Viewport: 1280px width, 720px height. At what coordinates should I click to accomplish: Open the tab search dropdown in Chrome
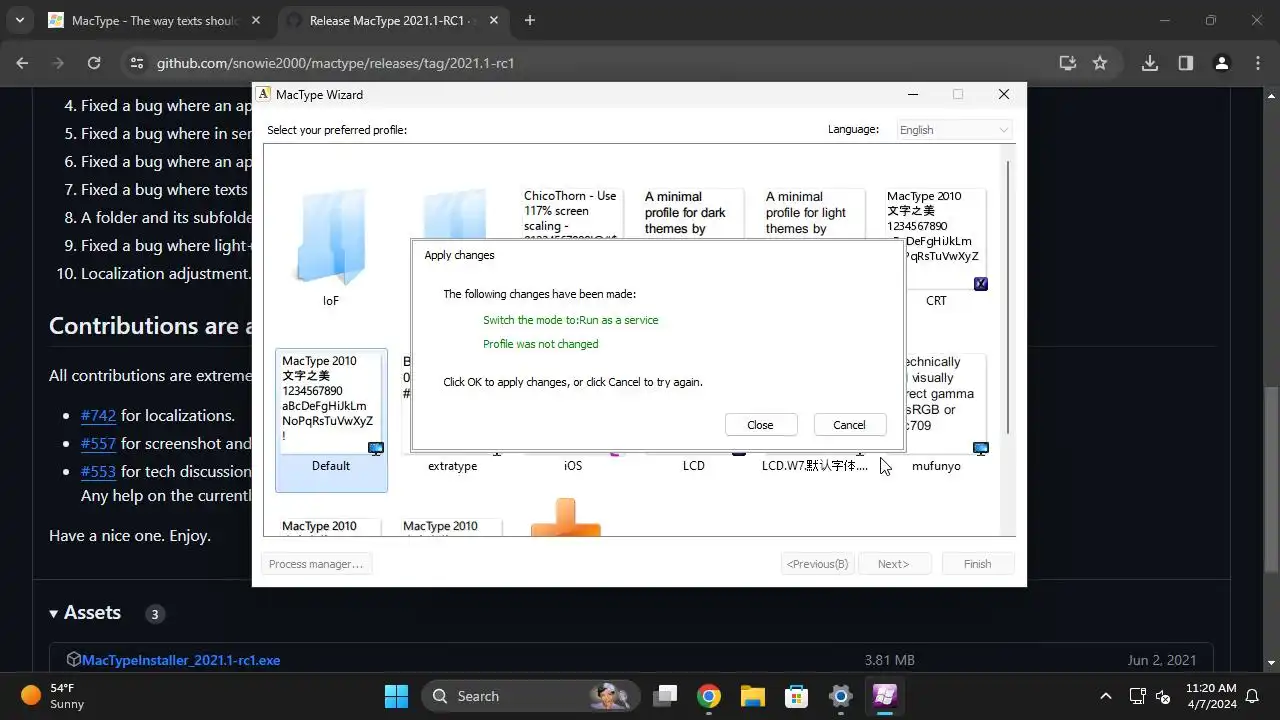tap(19, 20)
